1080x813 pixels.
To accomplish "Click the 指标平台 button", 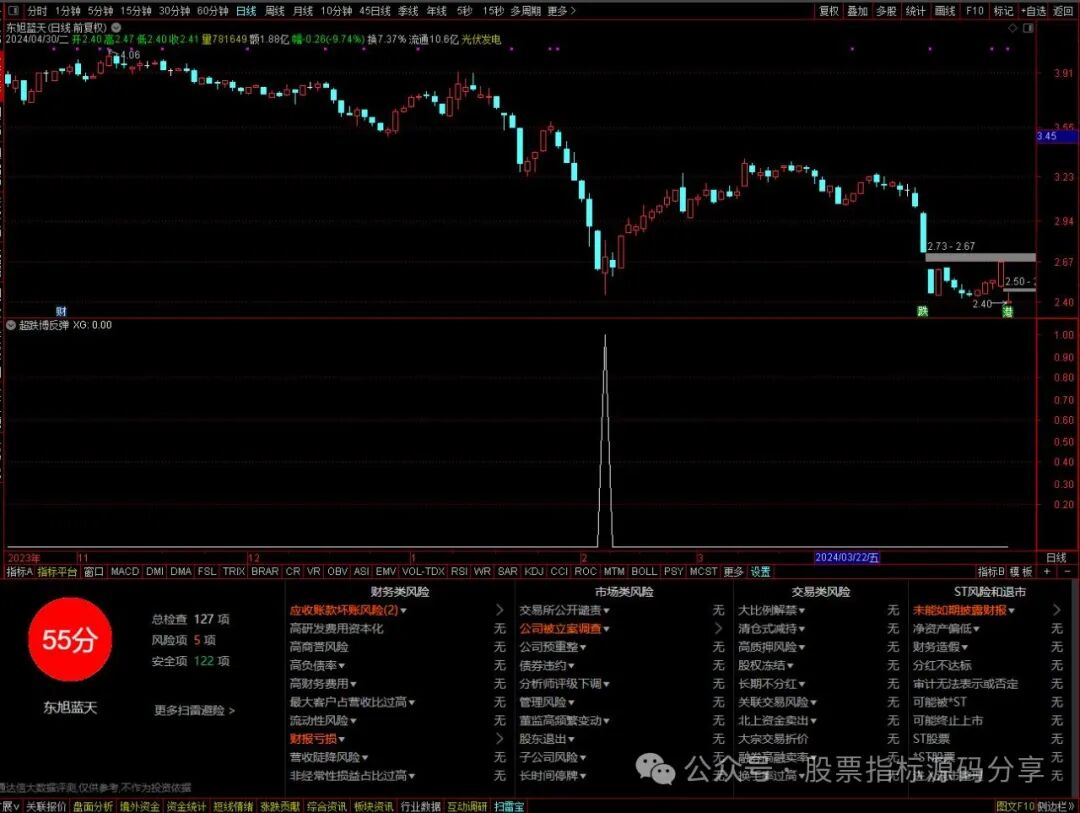I will 57,571.
